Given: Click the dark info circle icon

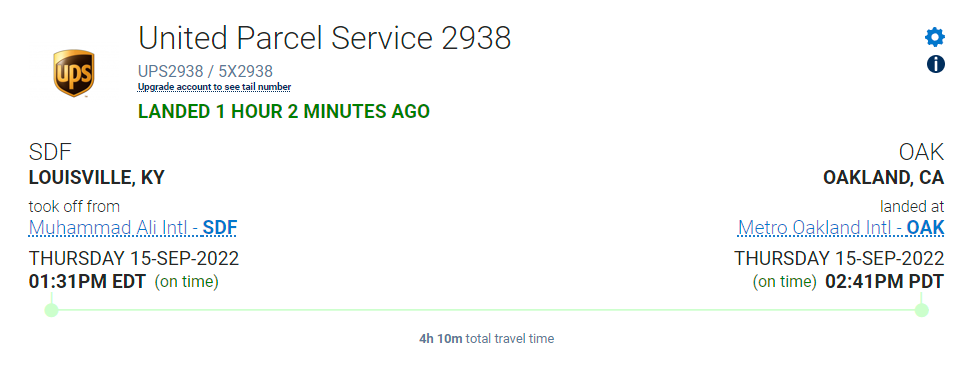Looking at the screenshot, I should click(x=936, y=63).
